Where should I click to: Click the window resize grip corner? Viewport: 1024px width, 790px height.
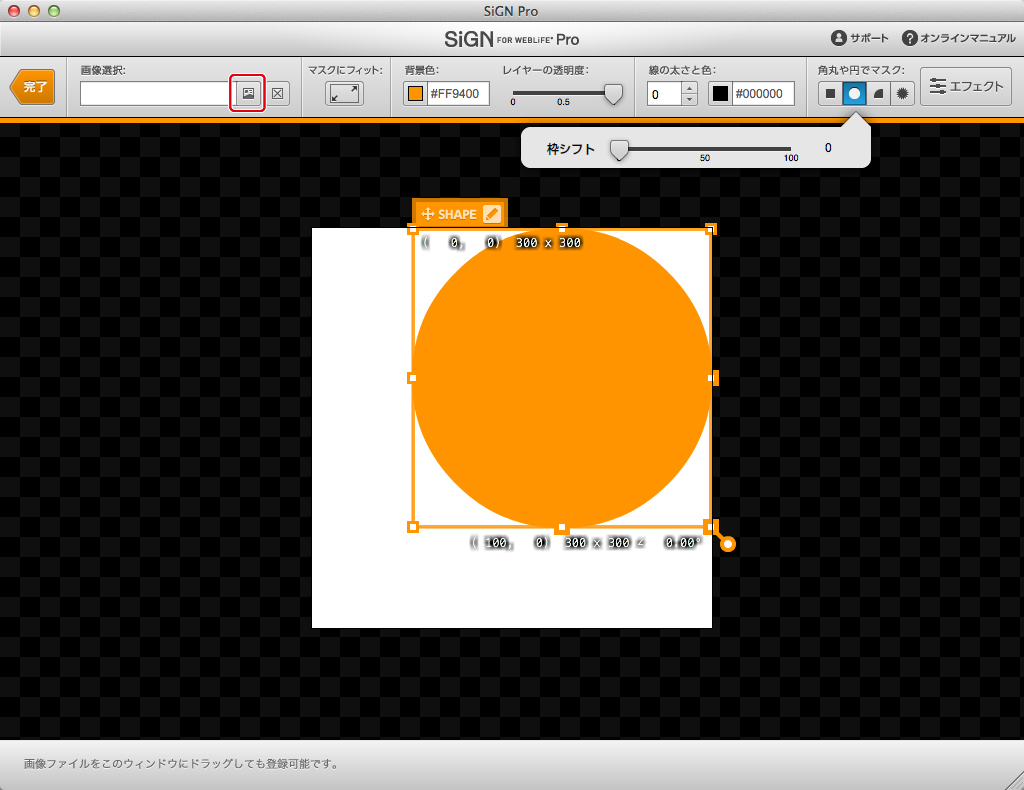1015,781
